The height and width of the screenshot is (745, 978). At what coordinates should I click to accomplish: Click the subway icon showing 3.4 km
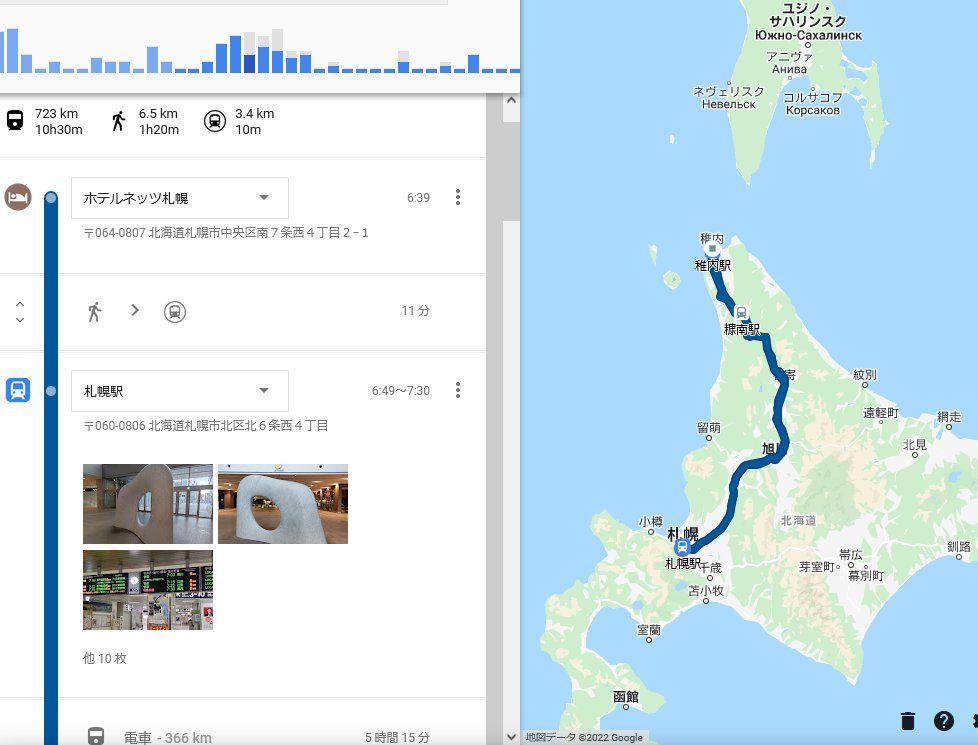pos(215,121)
